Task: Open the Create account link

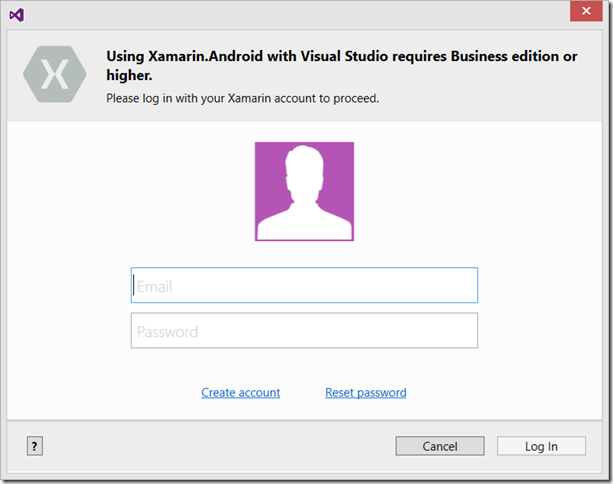Action: [x=240, y=393]
